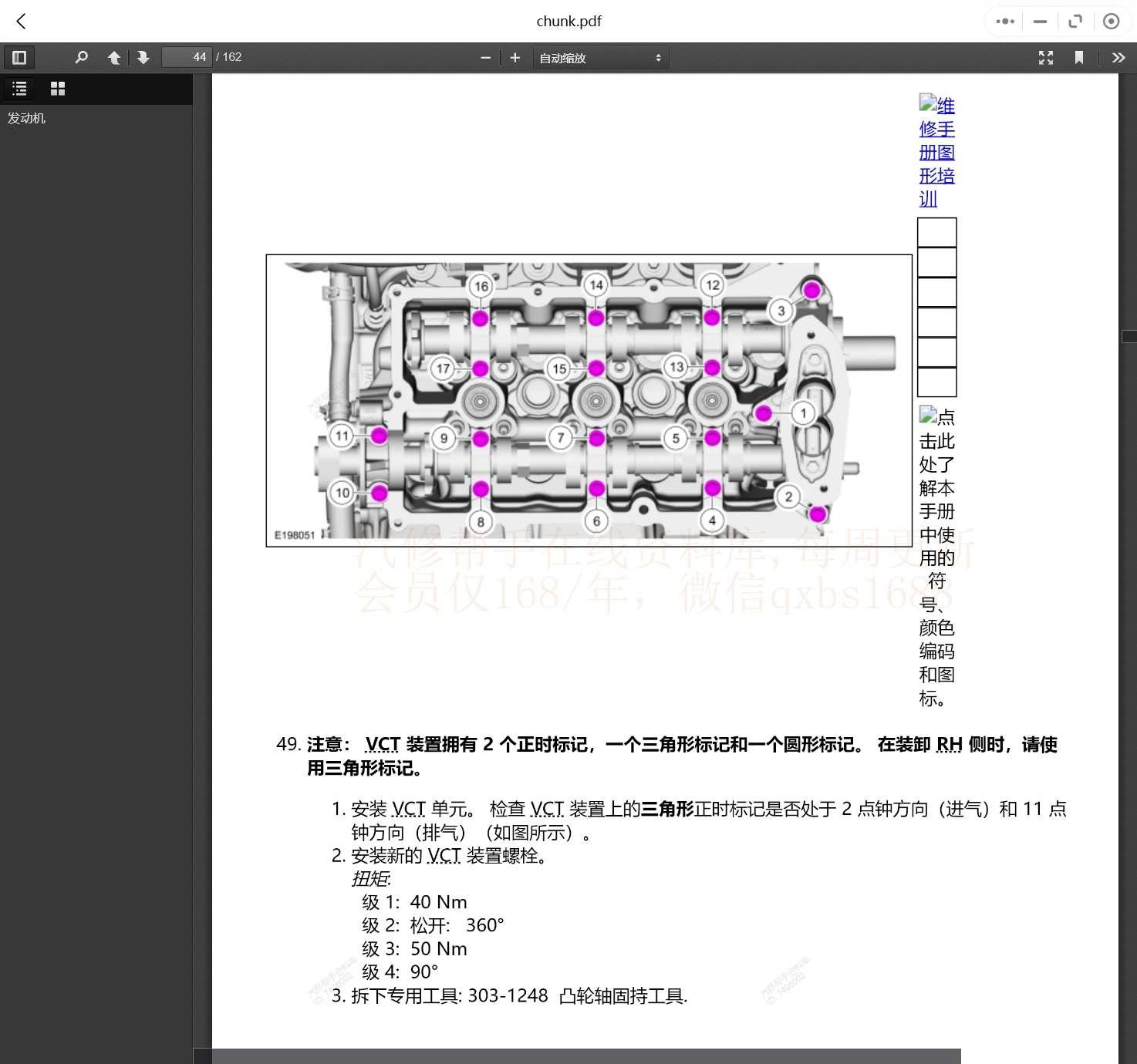Bookmark the current view
The width and height of the screenshot is (1137, 1064).
[1079, 57]
